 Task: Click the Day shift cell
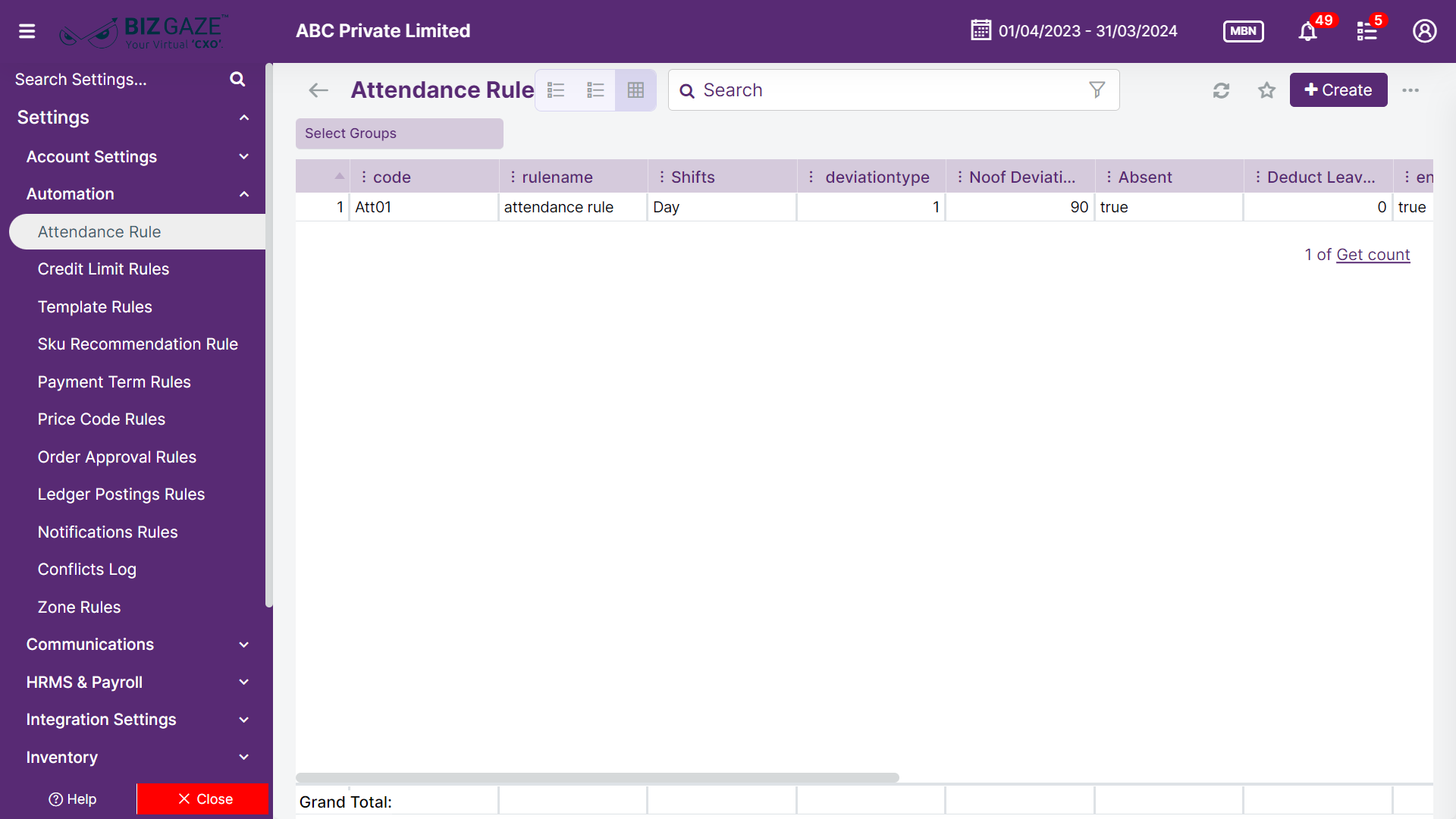pyautogui.click(x=721, y=207)
